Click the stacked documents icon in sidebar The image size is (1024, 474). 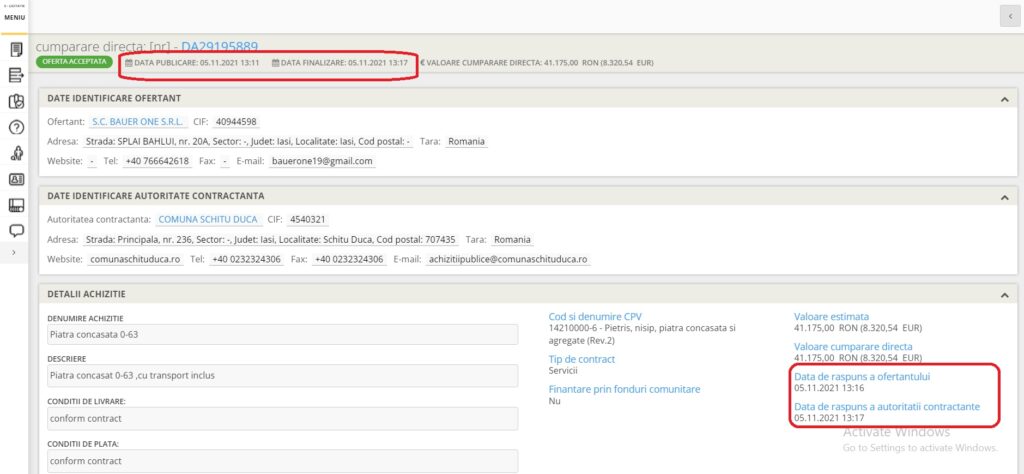[x=15, y=101]
